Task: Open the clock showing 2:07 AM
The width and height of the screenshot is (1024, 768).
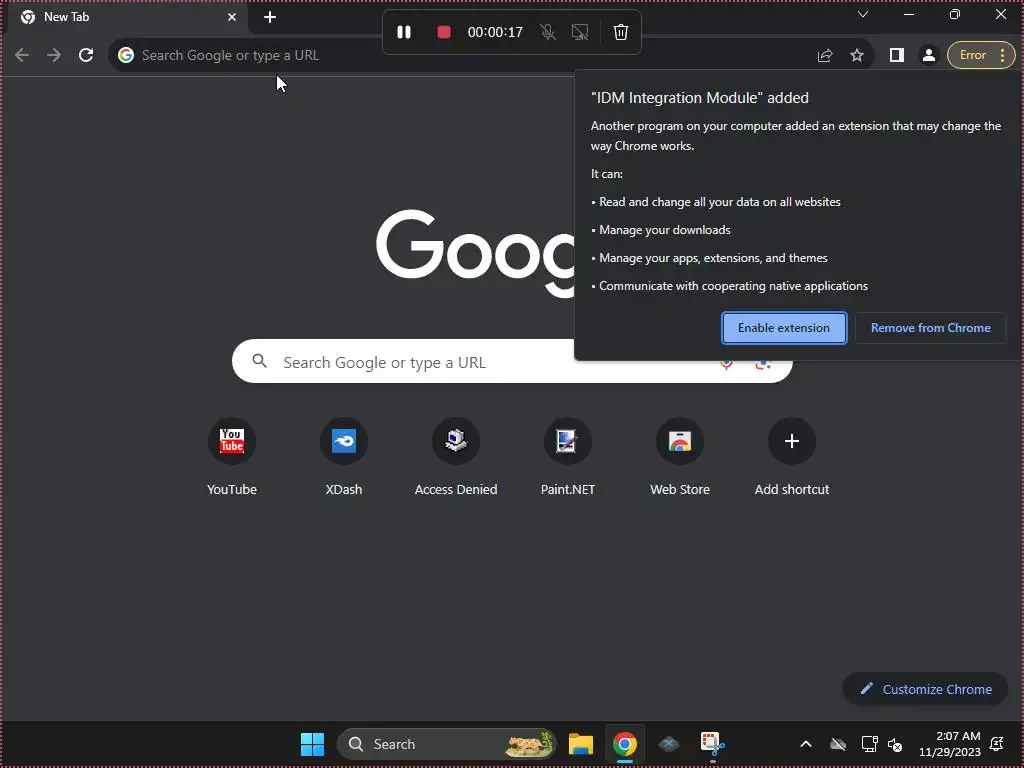Action: click(950, 744)
